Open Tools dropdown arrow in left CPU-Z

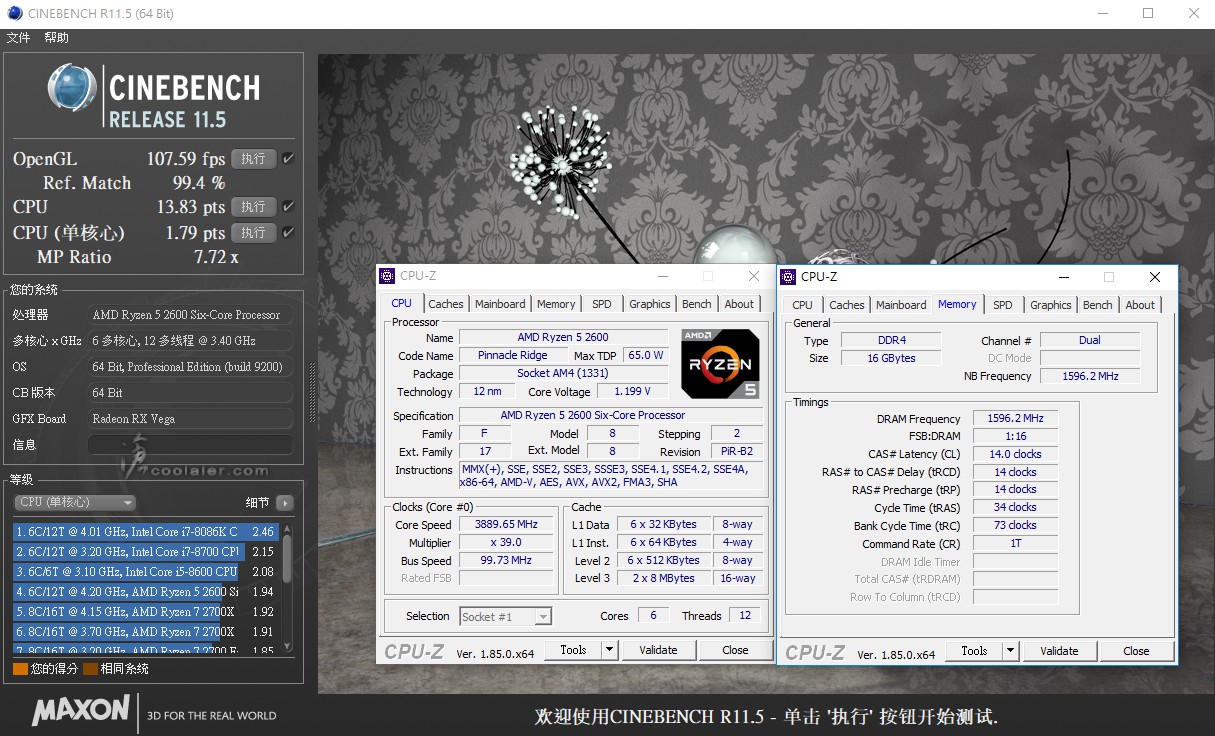(609, 650)
